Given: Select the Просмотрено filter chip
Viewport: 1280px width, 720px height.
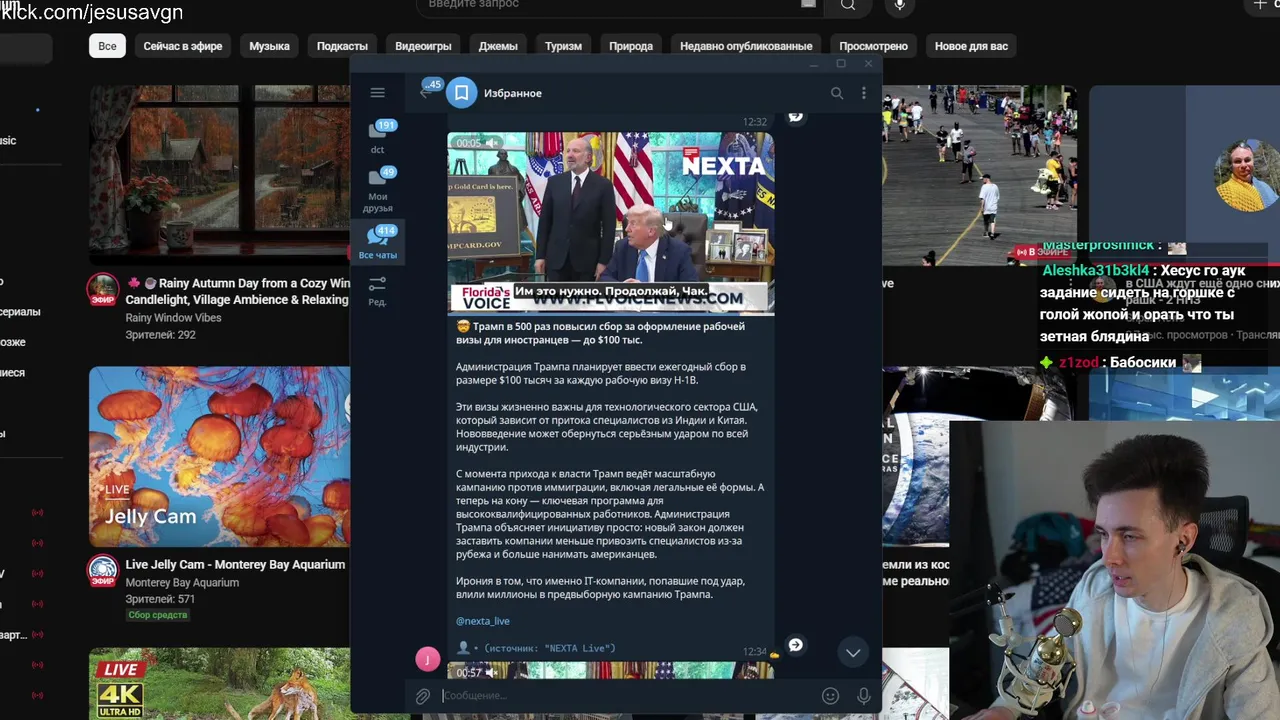Looking at the screenshot, I should pos(873,46).
